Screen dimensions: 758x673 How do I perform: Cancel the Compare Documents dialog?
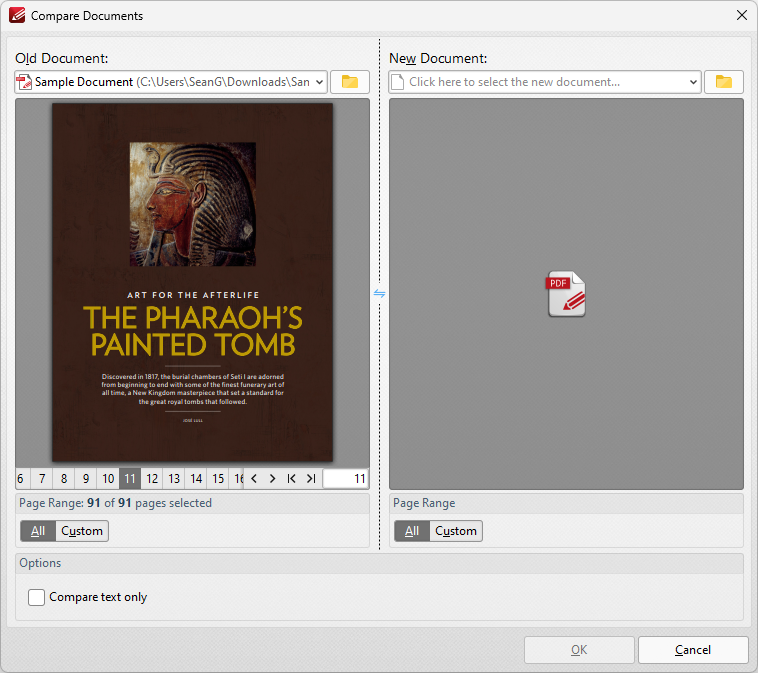point(693,650)
